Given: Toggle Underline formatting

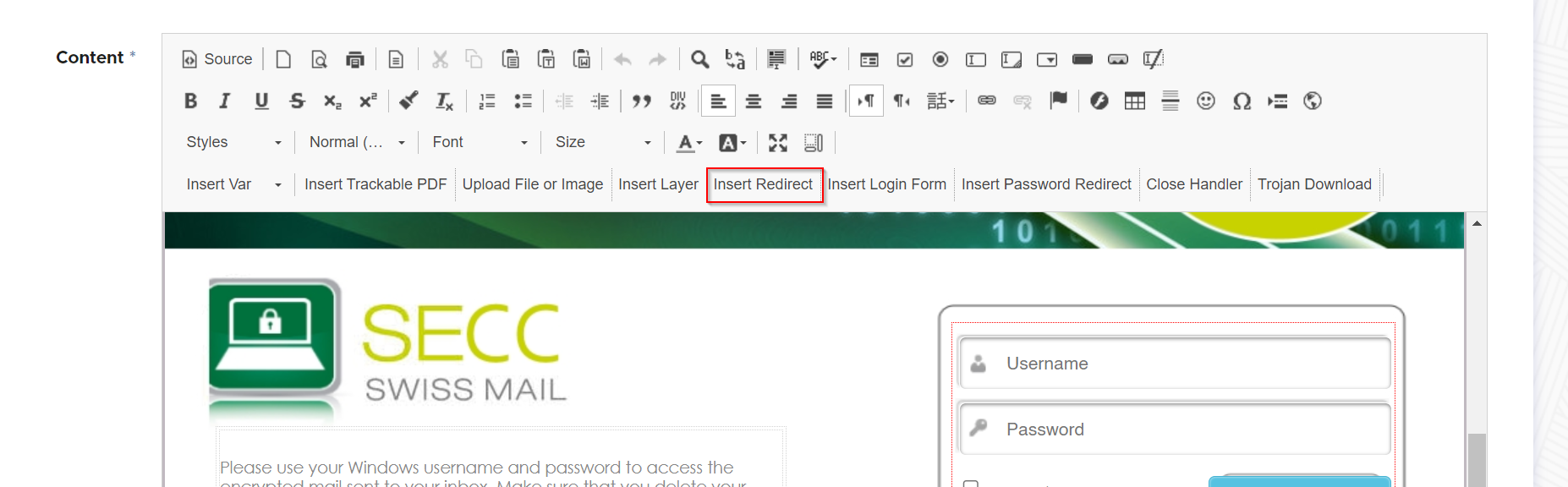Looking at the screenshot, I should point(261,101).
